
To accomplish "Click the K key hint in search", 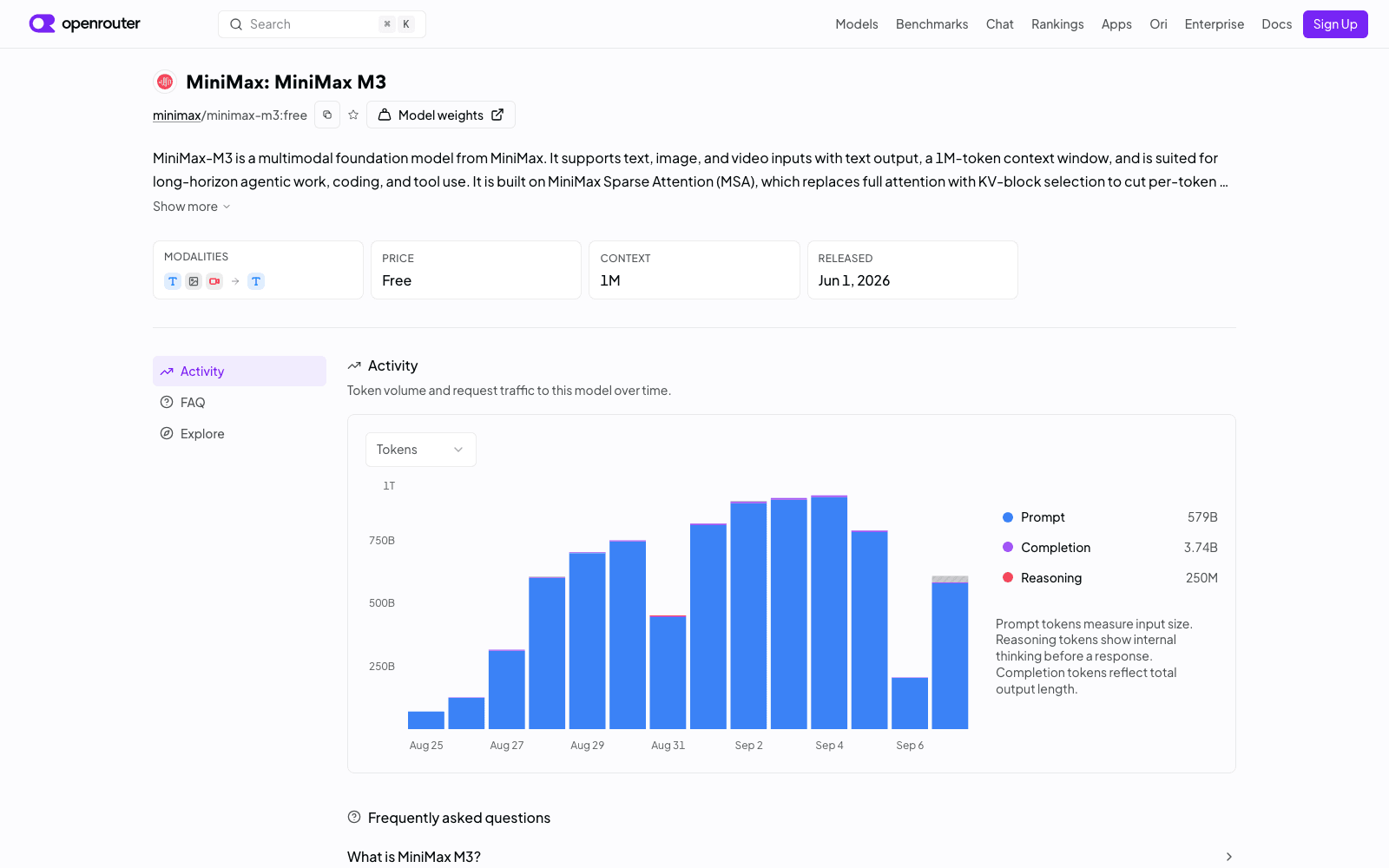I will tap(406, 24).
